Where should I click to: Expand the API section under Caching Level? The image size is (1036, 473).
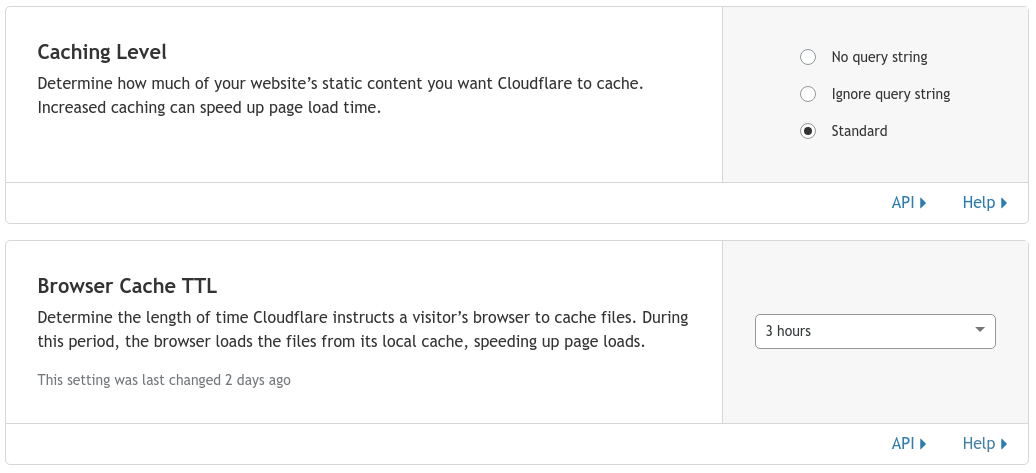click(x=908, y=202)
